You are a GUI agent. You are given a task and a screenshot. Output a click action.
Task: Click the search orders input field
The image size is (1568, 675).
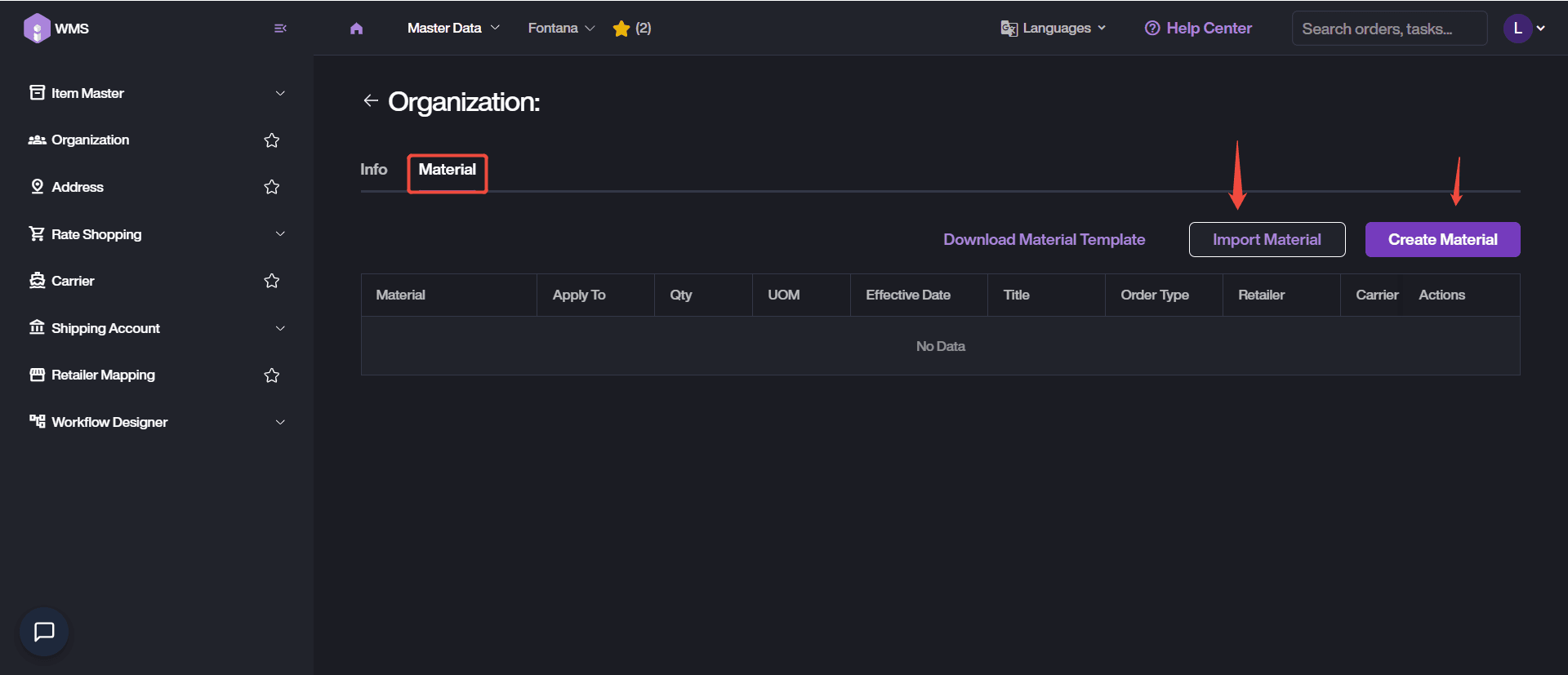1388,29
